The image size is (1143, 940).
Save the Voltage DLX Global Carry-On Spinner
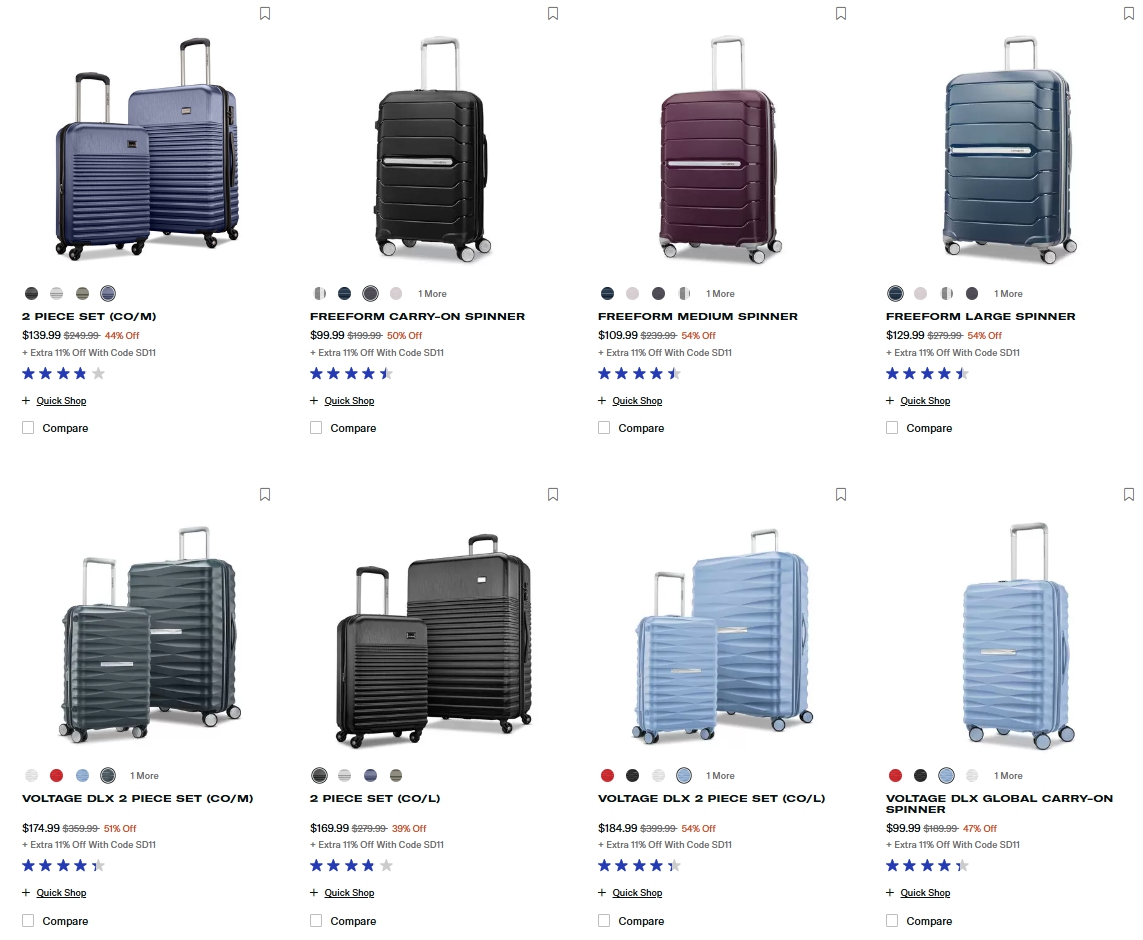pos(1128,494)
